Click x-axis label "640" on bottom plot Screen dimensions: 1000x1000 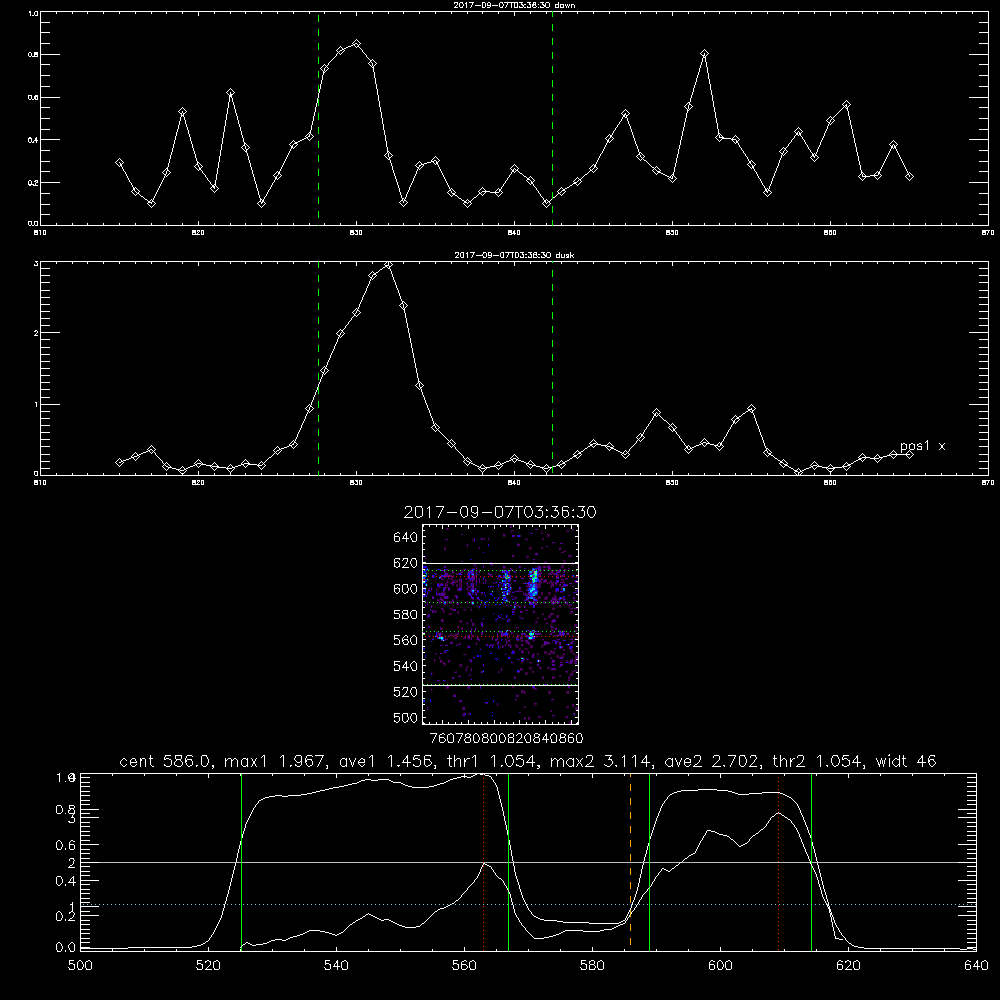coord(976,966)
